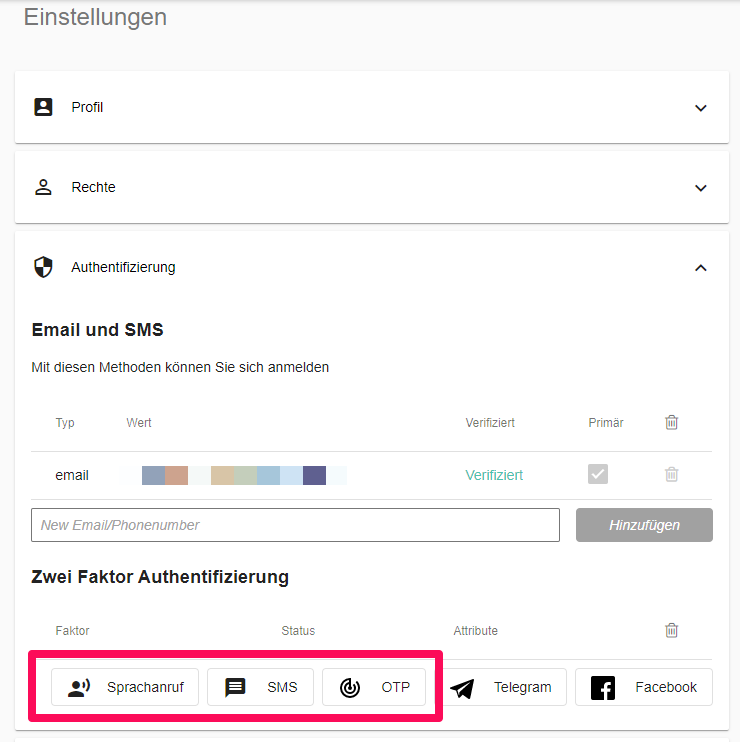Toggle the Primär checkbox for email
Image resolution: width=740 pixels, height=742 pixels.
pos(598,475)
